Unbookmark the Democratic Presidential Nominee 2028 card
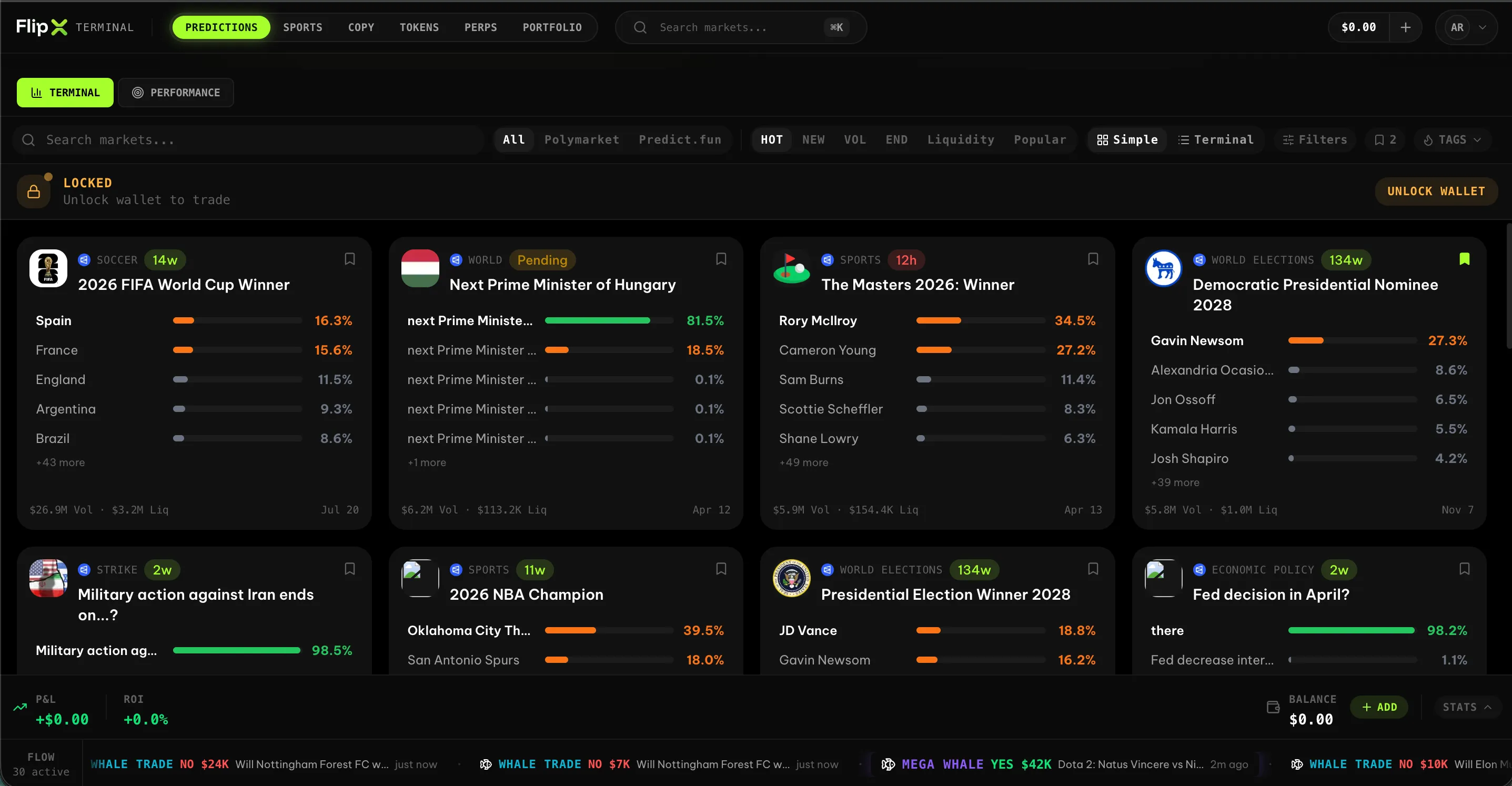 1464,259
